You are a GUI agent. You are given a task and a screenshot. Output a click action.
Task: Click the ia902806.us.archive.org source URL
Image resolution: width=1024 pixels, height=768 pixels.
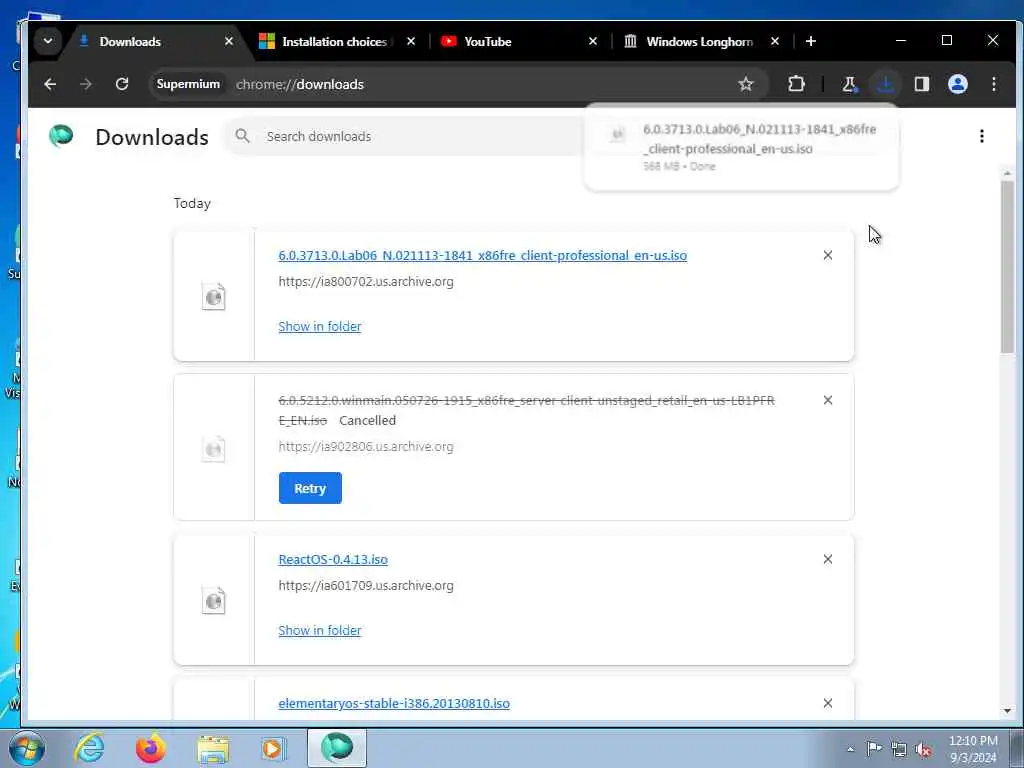coord(366,447)
